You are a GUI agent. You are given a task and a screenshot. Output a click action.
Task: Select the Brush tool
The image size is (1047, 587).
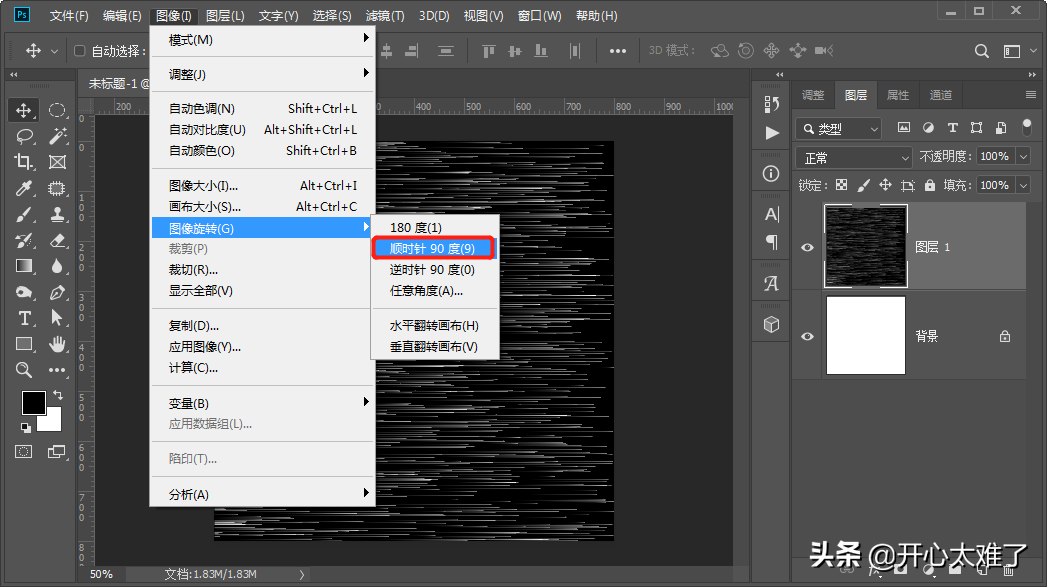coord(23,214)
